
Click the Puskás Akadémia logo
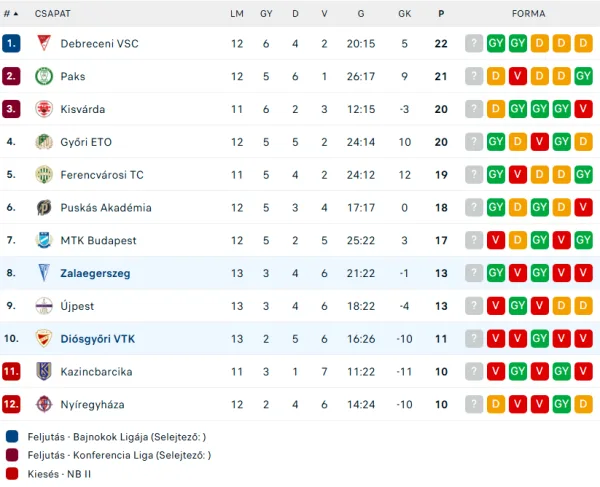click(x=44, y=208)
